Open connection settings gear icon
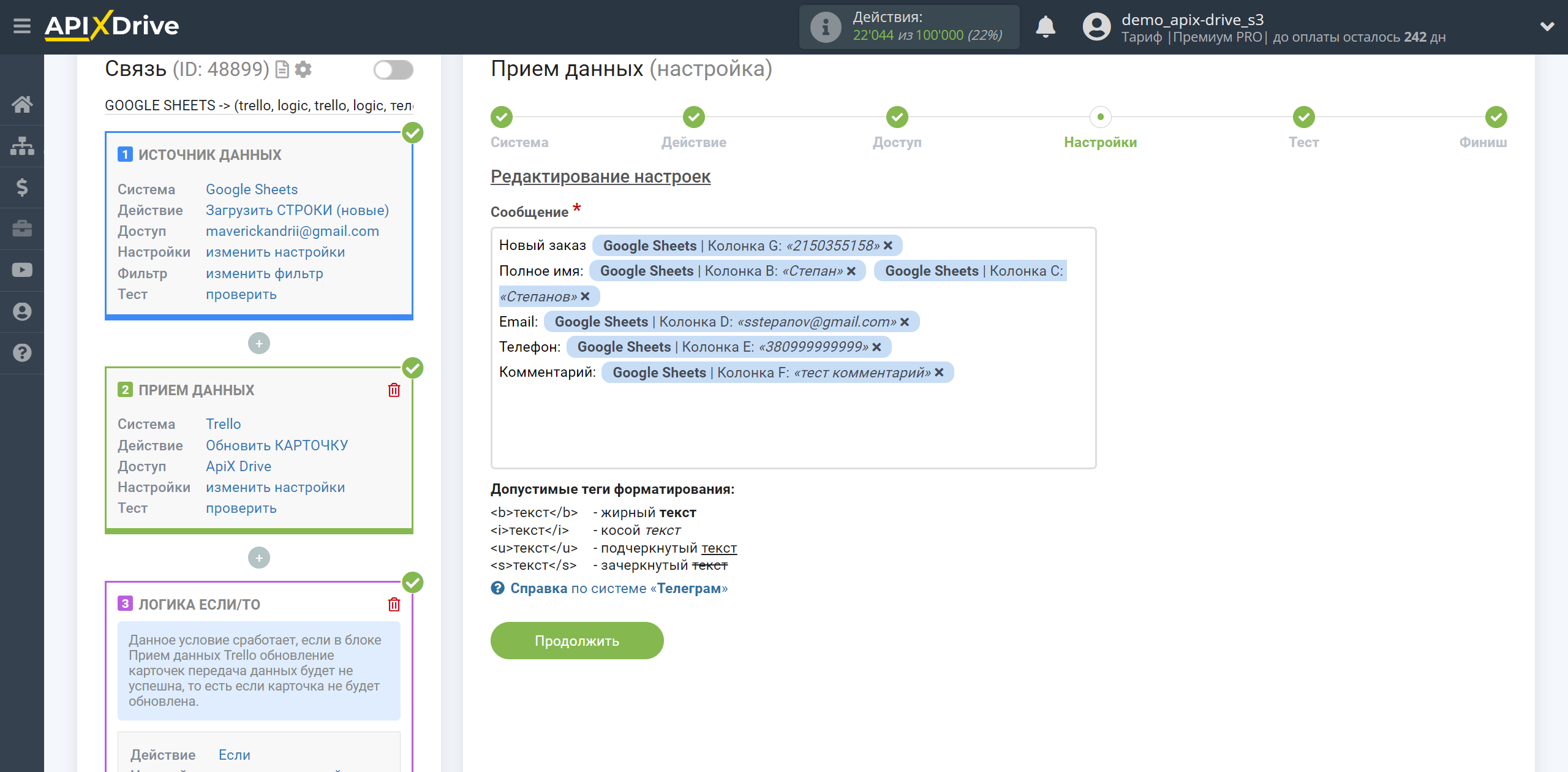This screenshot has width=1568, height=772. [303, 70]
